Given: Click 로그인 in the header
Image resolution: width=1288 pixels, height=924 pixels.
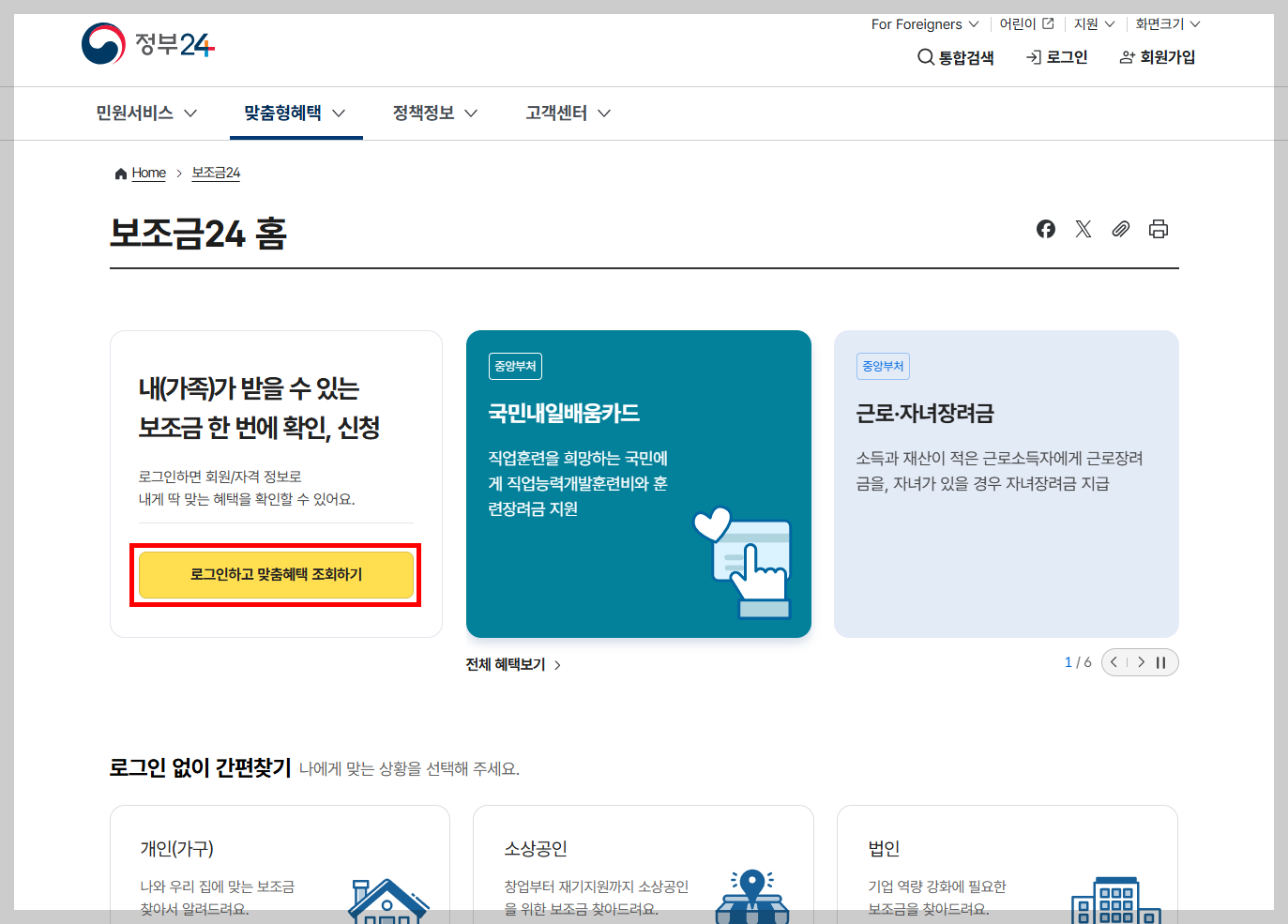Looking at the screenshot, I should (x=1056, y=57).
